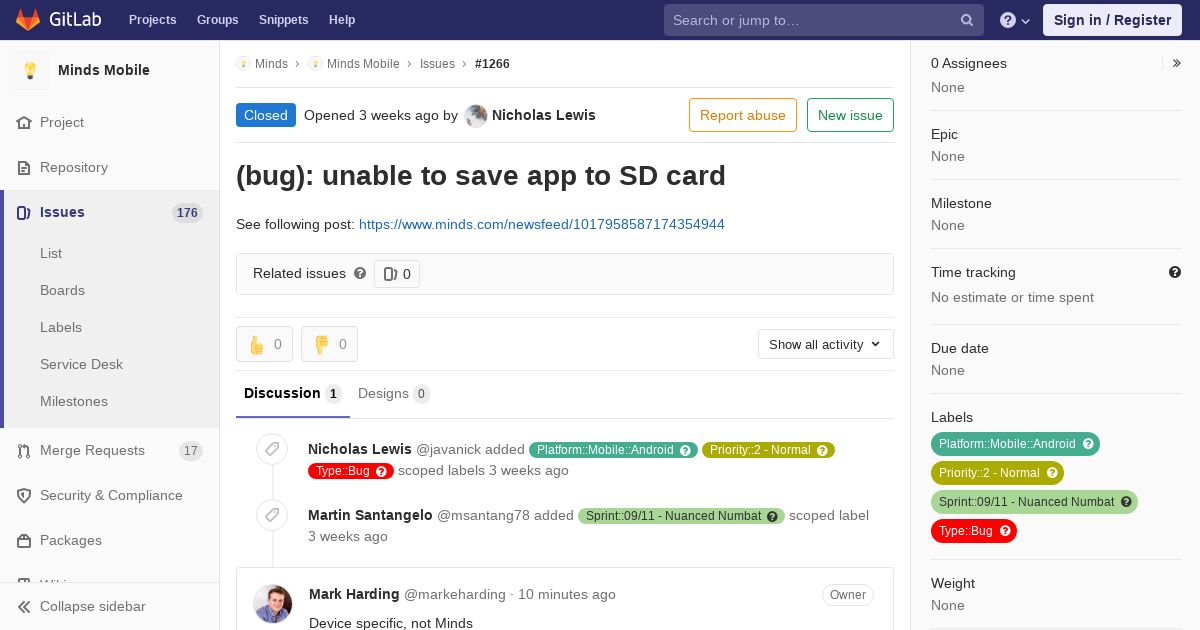Open Service Desk in sidebar
Viewport: 1200px width, 630px height.
click(x=81, y=365)
